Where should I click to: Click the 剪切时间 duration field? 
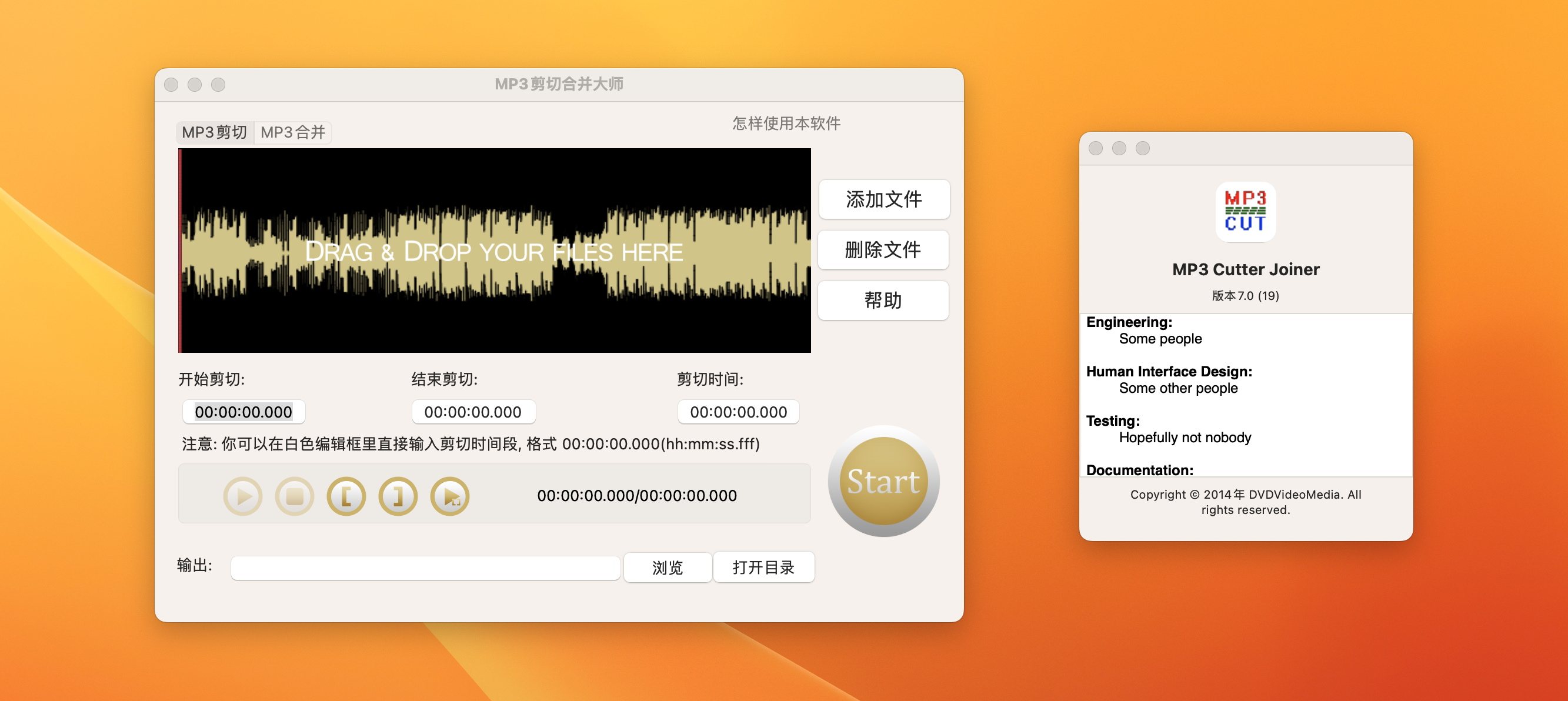[x=738, y=412]
